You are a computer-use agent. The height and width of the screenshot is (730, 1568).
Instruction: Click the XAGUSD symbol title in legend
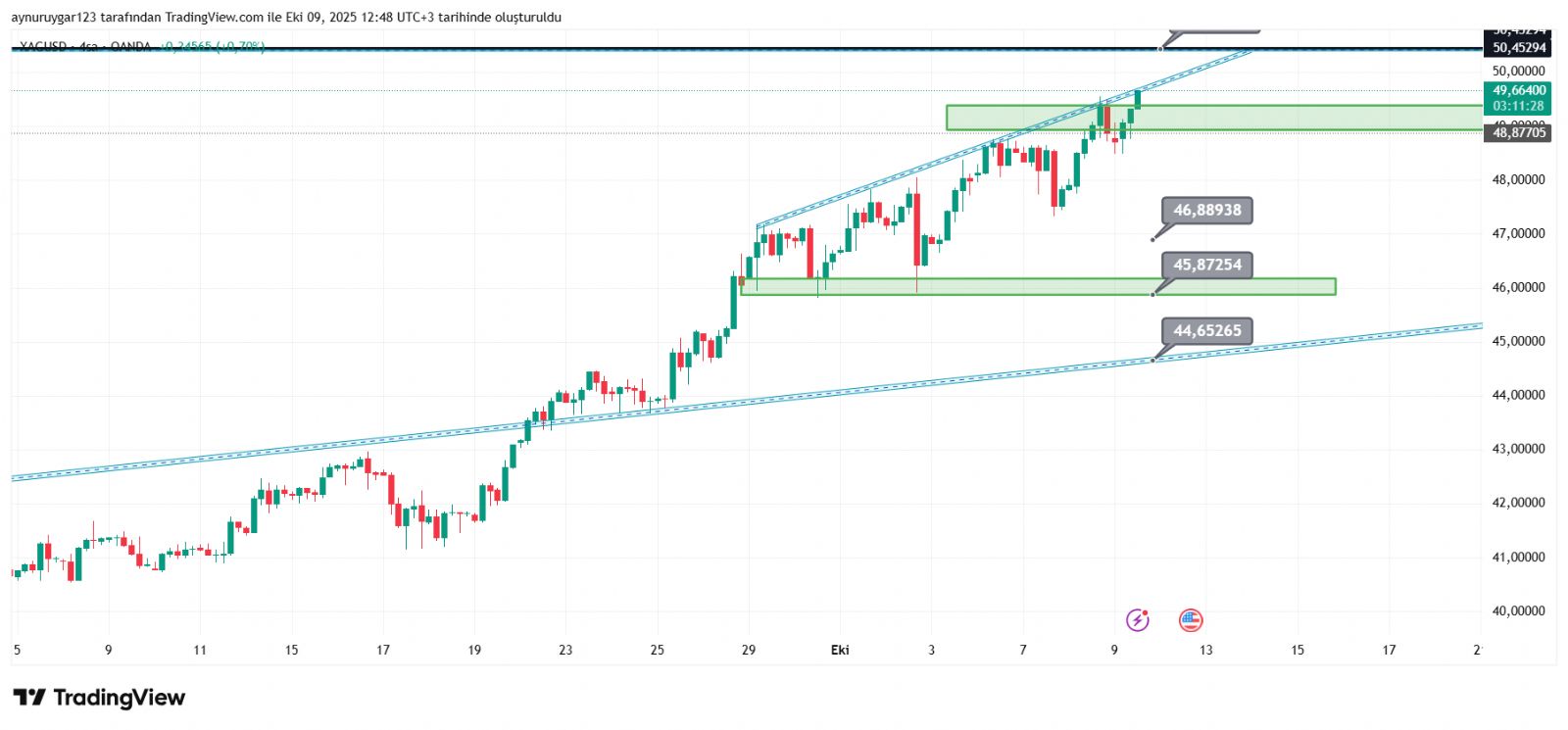pos(43,46)
